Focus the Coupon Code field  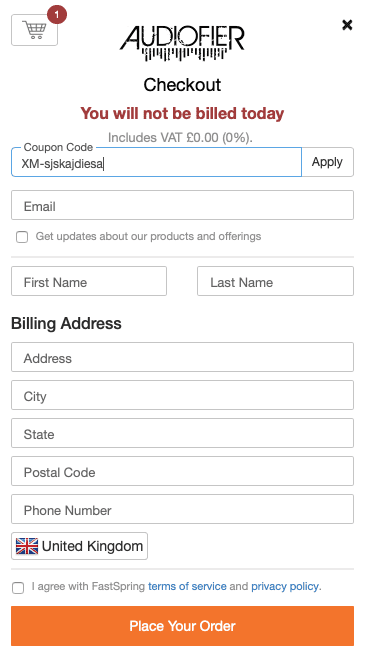pos(156,162)
